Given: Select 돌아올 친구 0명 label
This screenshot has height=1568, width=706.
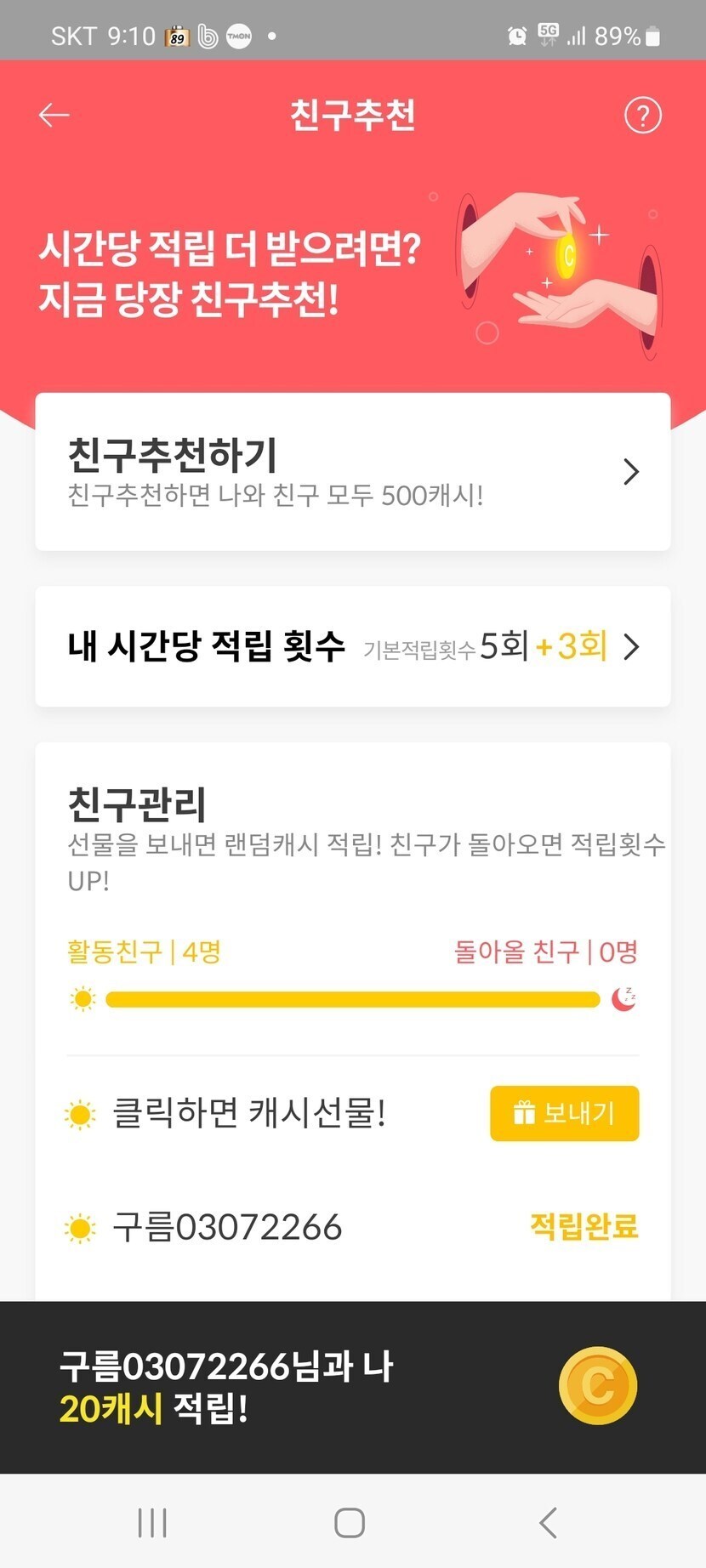Looking at the screenshot, I should pos(545,952).
